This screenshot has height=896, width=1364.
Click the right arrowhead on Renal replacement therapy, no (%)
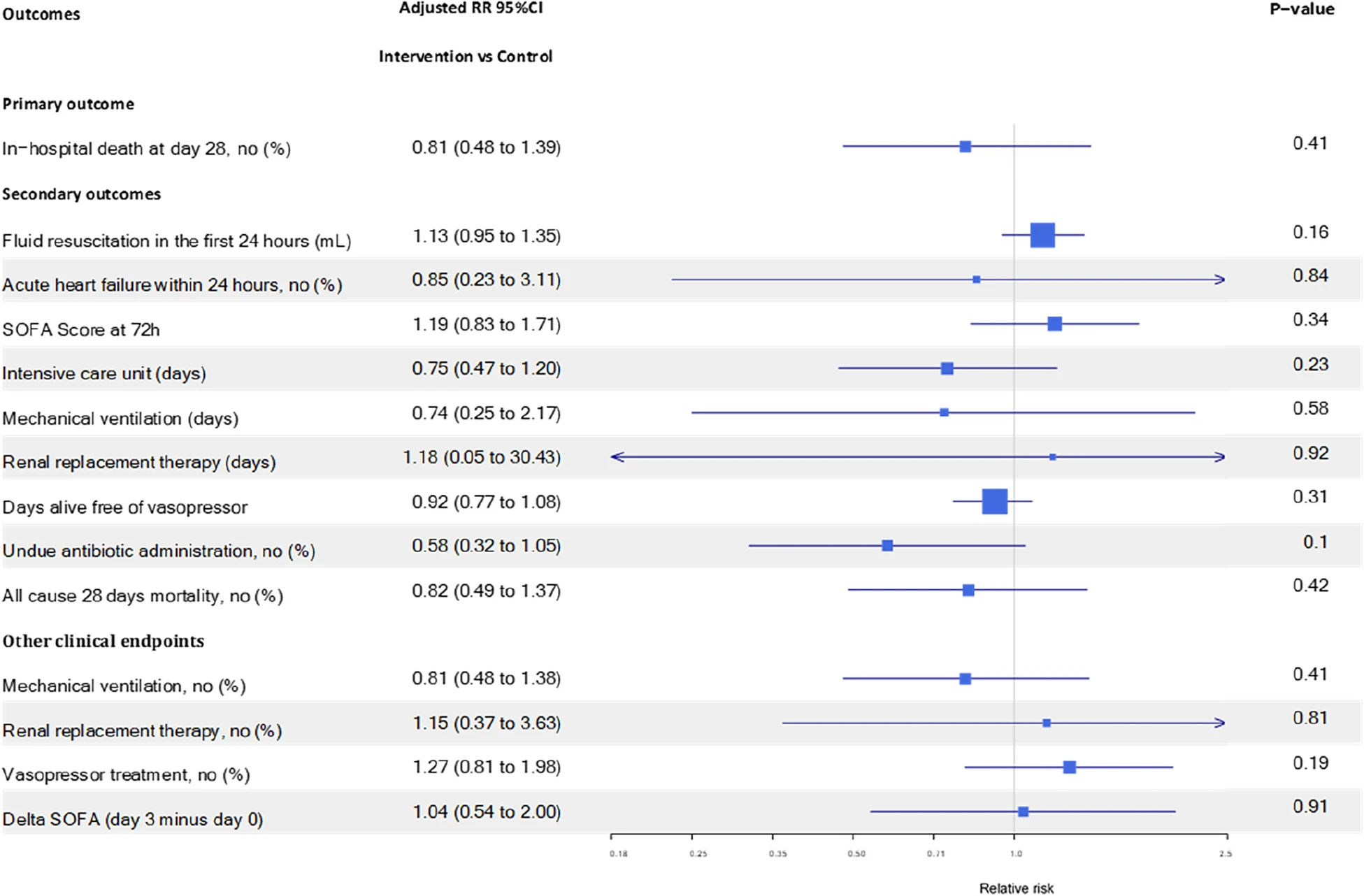1221,723
